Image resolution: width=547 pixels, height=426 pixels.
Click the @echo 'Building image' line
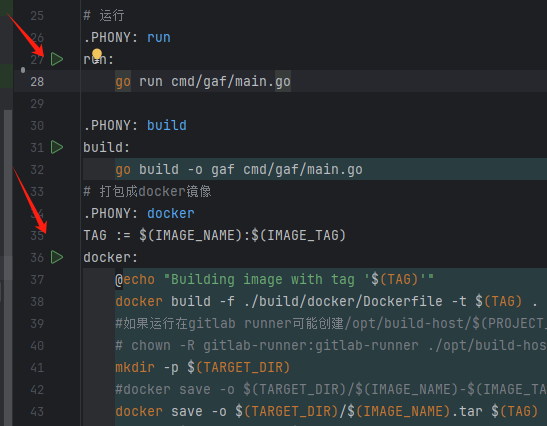point(274,279)
